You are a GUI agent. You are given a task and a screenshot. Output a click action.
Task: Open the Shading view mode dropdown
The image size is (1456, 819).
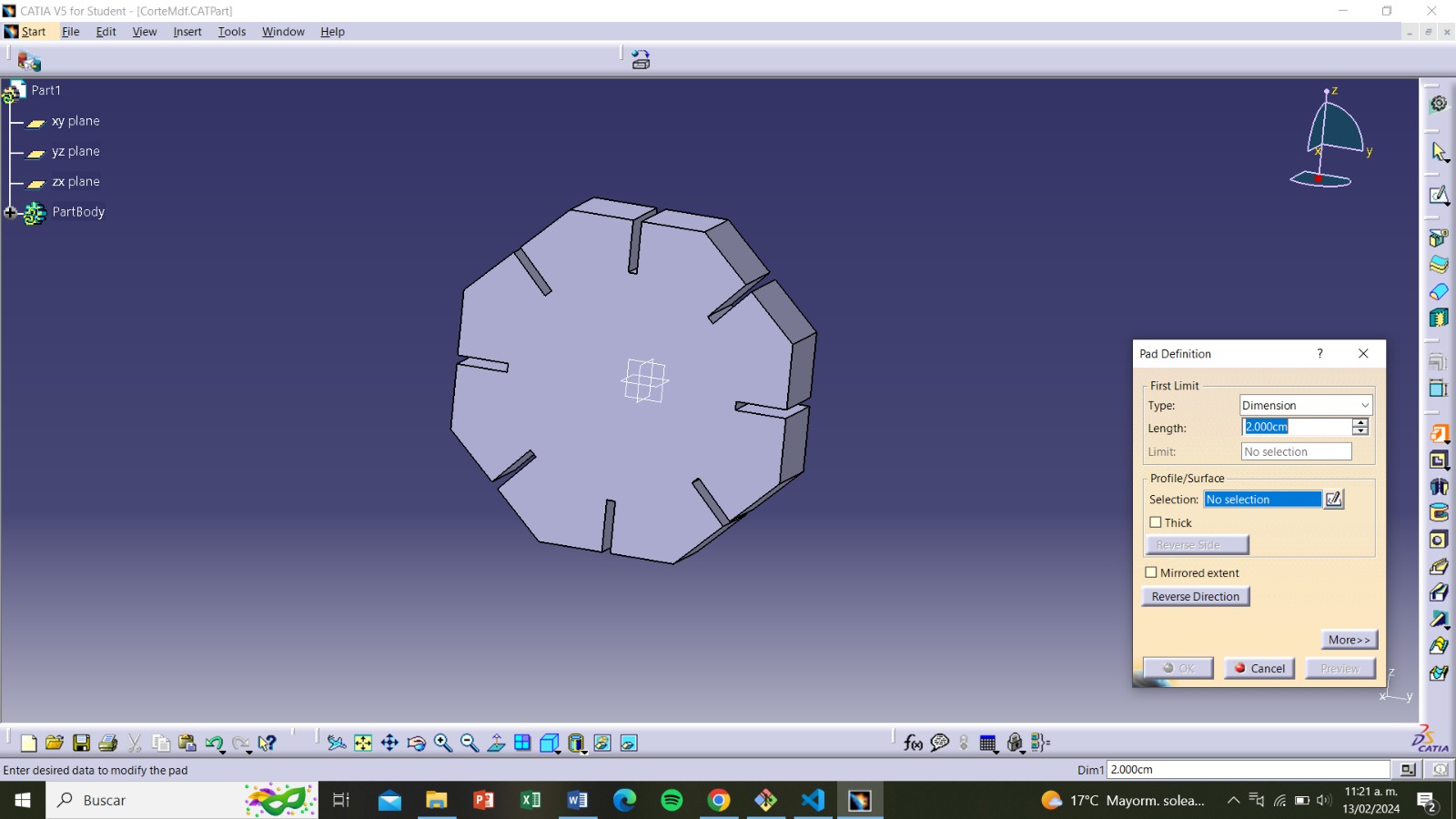(584, 751)
